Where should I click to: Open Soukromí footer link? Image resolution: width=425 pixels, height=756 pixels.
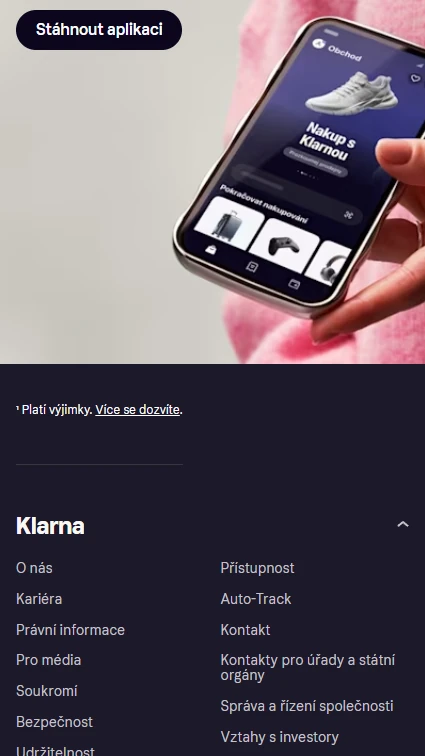pyautogui.click(x=47, y=691)
